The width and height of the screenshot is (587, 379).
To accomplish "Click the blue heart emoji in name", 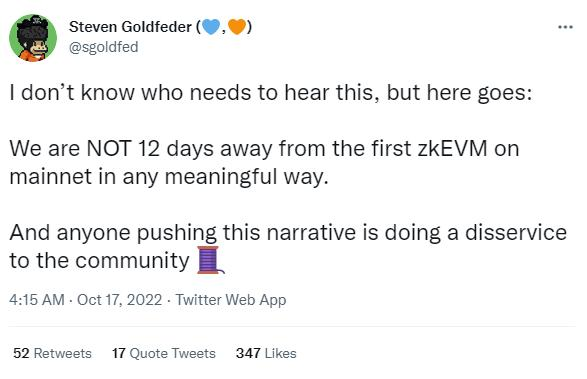I will 211,27.
